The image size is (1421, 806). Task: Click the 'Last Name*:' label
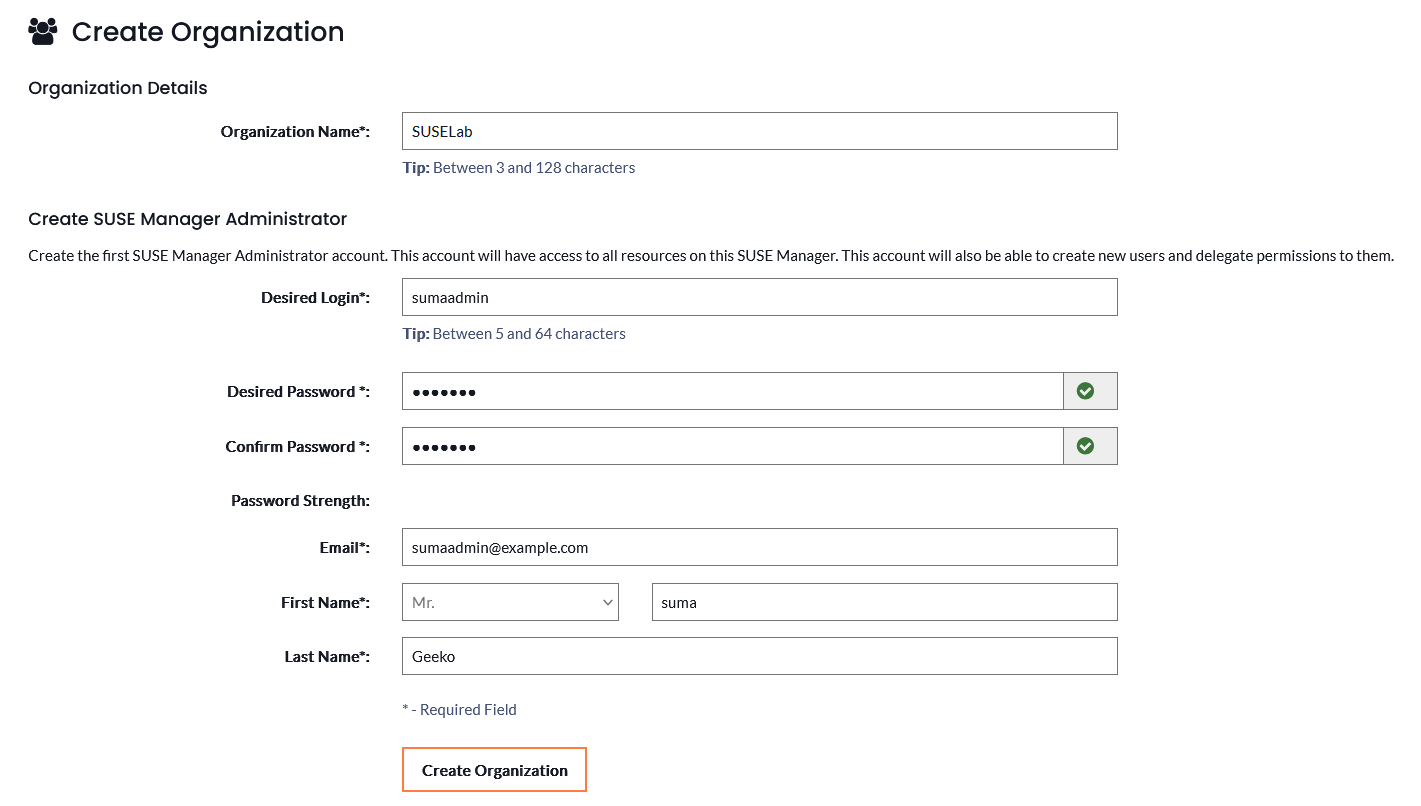327,657
